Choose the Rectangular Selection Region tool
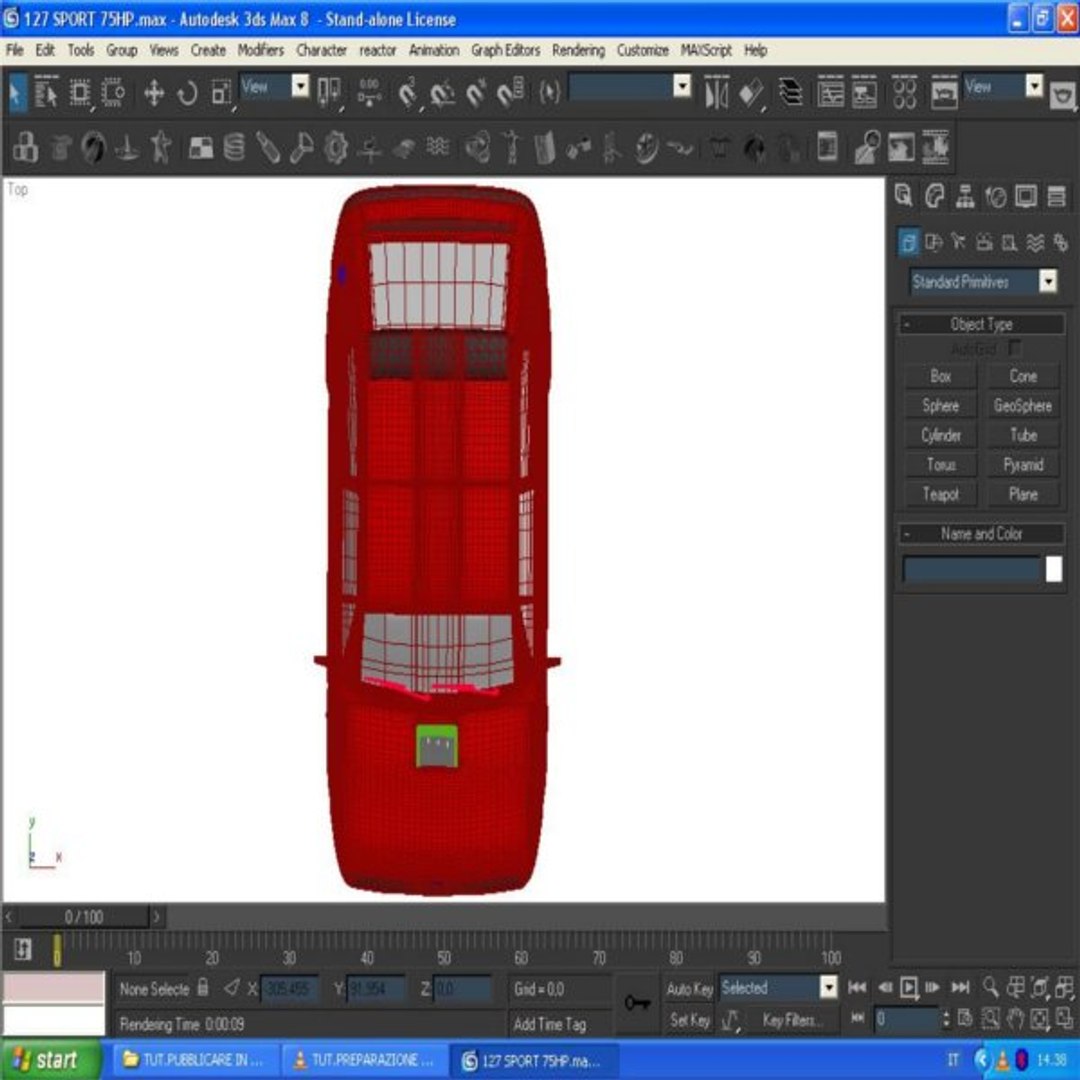1080x1080 pixels. [x=80, y=93]
